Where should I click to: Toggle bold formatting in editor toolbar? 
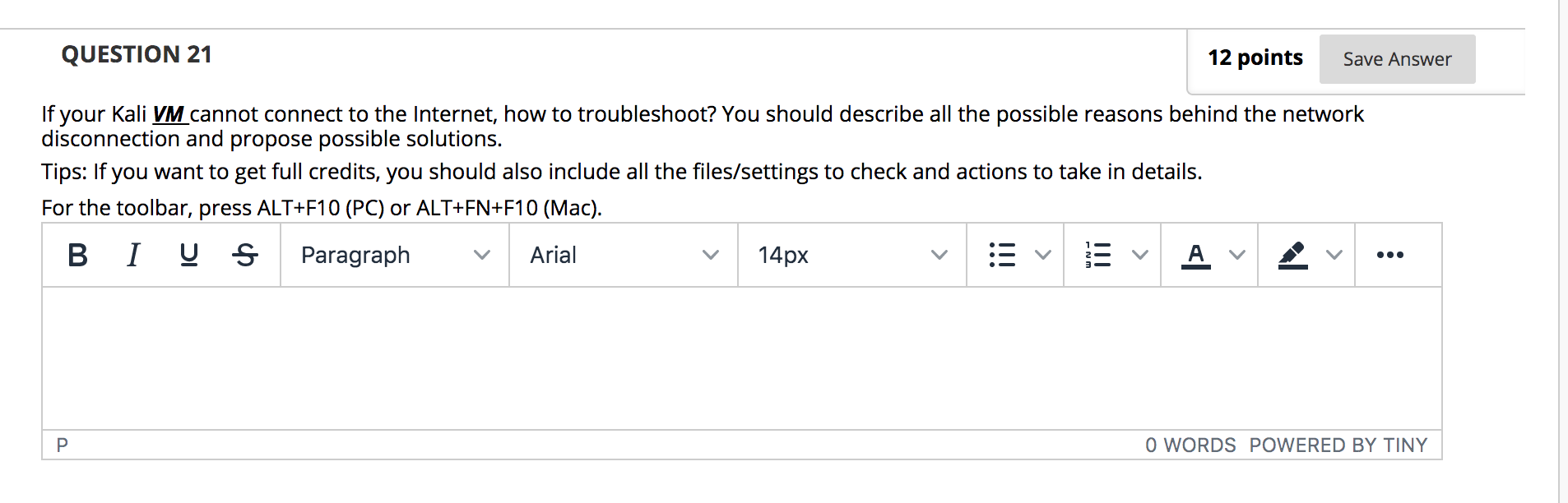[x=77, y=255]
